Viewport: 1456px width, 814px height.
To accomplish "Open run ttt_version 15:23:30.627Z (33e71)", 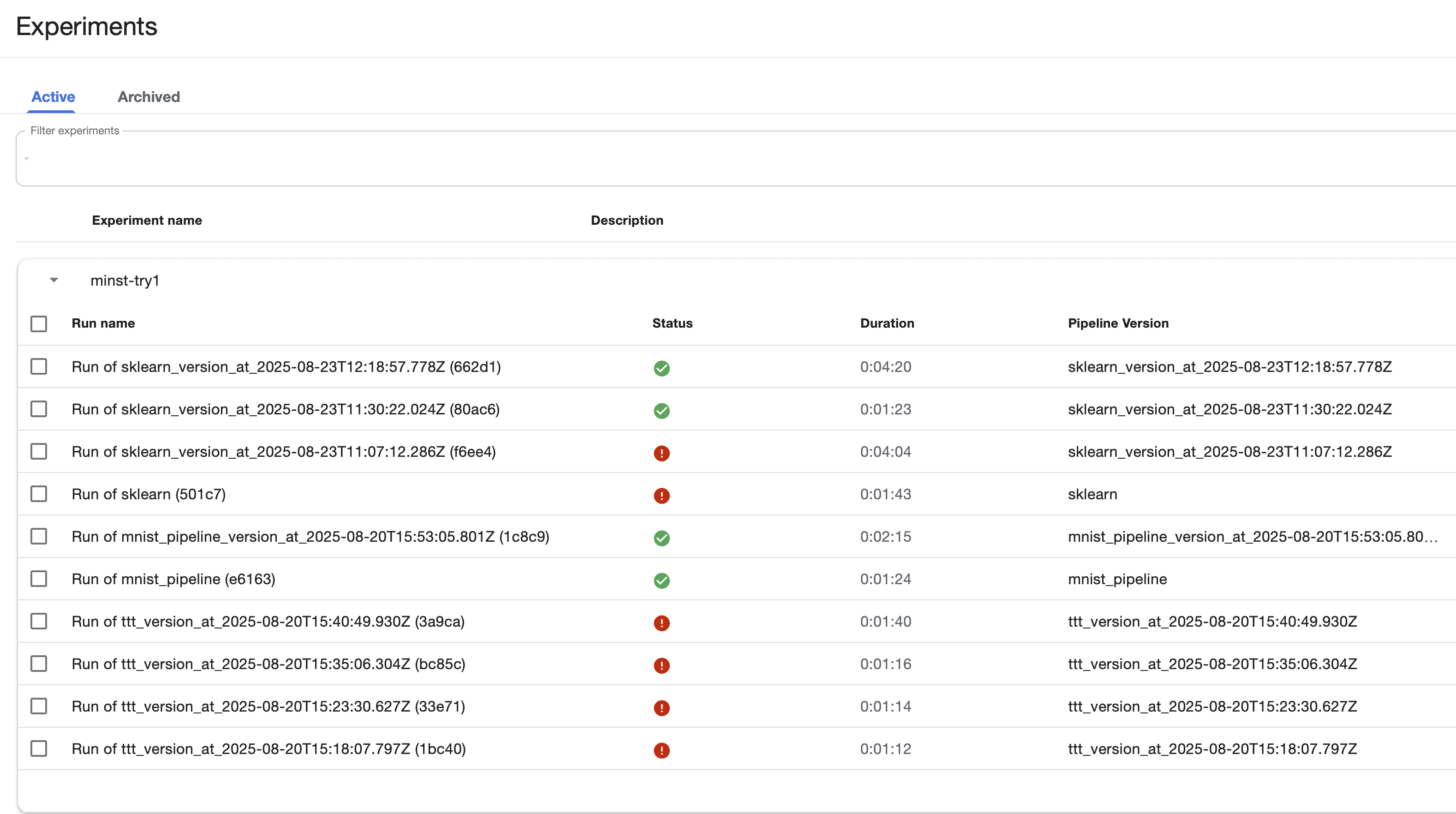I will (268, 706).
